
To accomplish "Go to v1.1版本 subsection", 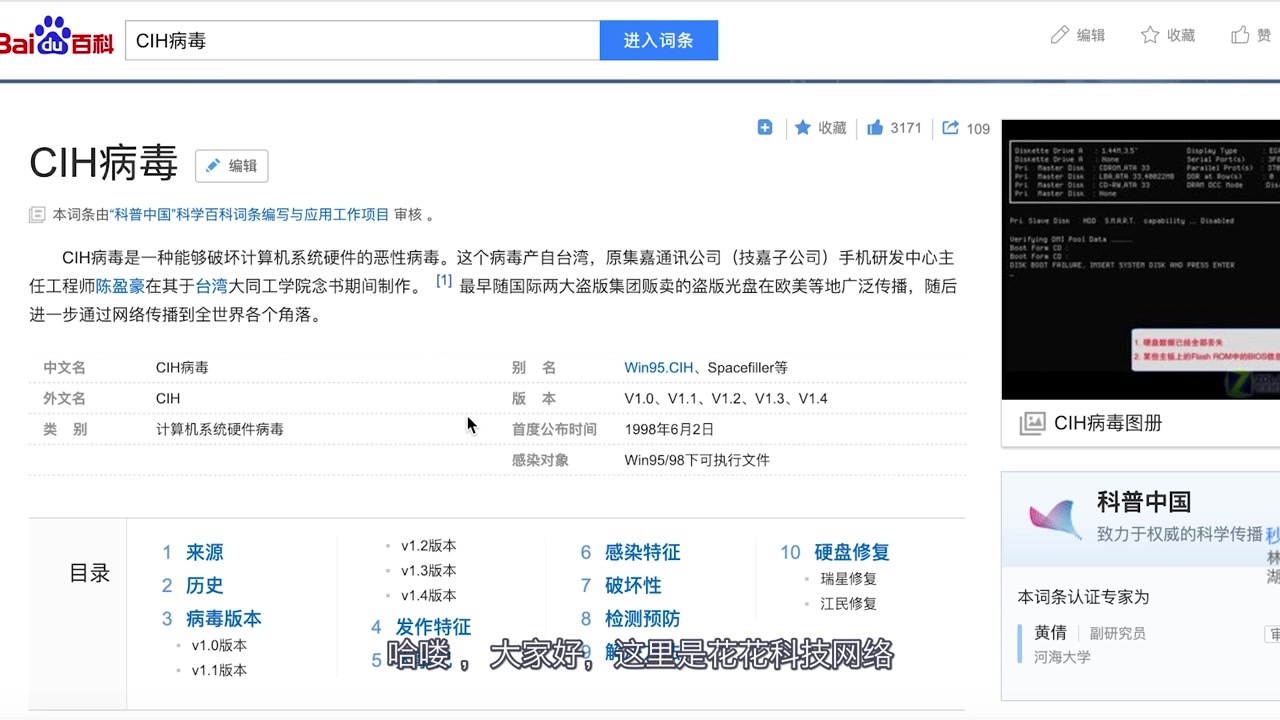I will click(x=219, y=670).
